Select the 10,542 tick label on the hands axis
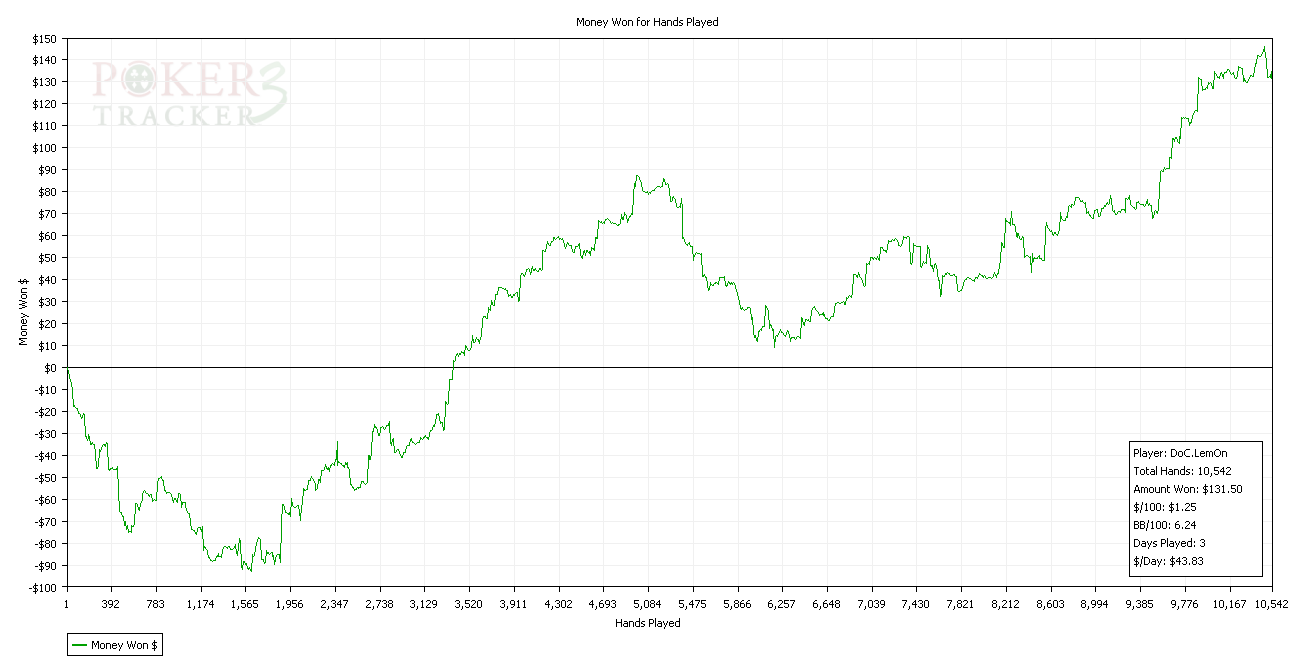This screenshot has height=672, width=1296. (x=1271, y=605)
